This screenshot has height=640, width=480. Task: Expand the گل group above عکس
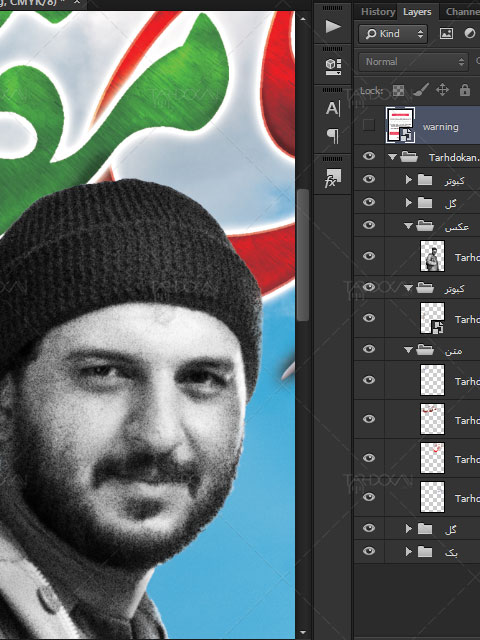click(409, 202)
